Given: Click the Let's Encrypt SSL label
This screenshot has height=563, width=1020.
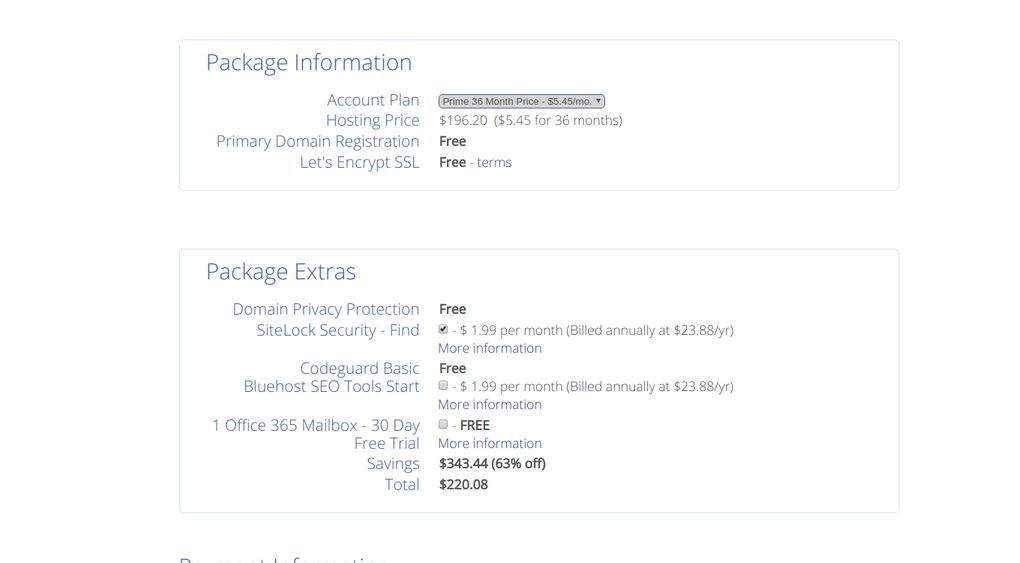Looking at the screenshot, I should point(359,162).
